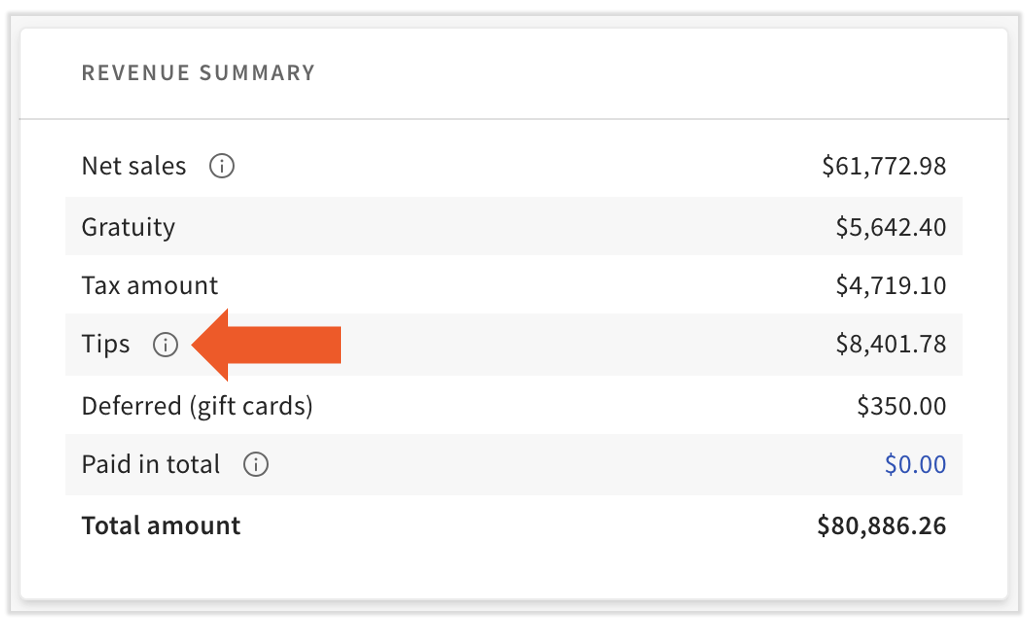Select the Net sales circled-i indicator
Viewport: 1030px width, 624px height.
pos(221,166)
